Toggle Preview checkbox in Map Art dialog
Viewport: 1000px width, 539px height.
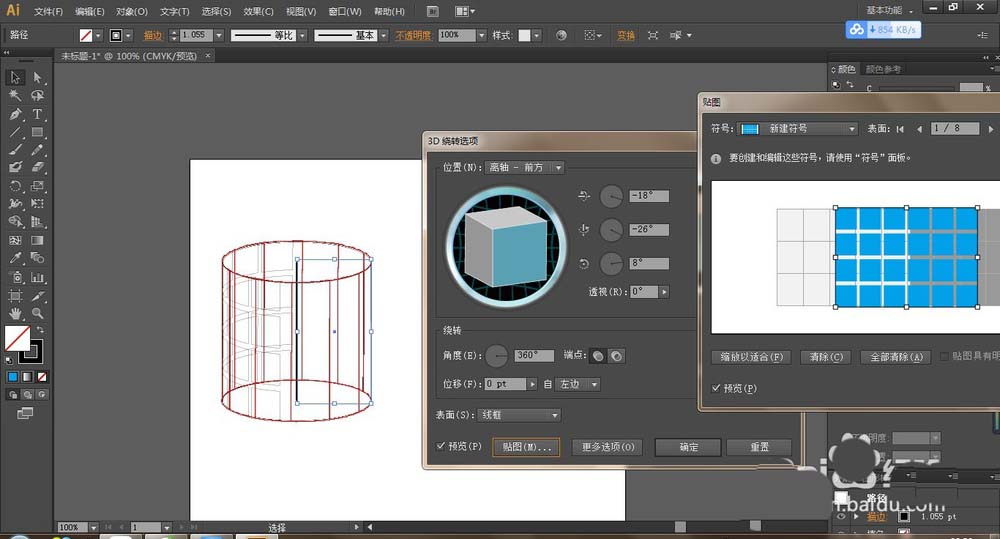click(x=716, y=388)
